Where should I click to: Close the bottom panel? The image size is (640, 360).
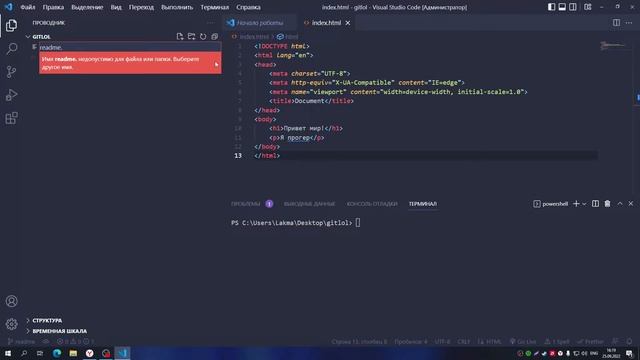coord(631,204)
